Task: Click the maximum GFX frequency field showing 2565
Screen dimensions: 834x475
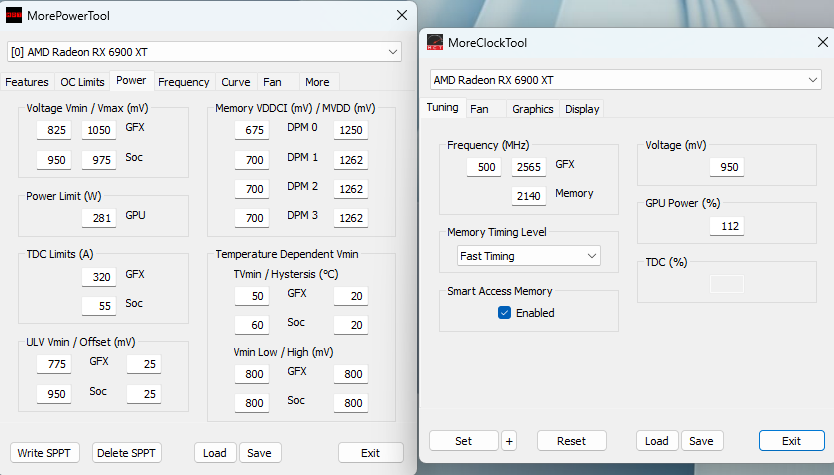Action: tap(529, 167)
